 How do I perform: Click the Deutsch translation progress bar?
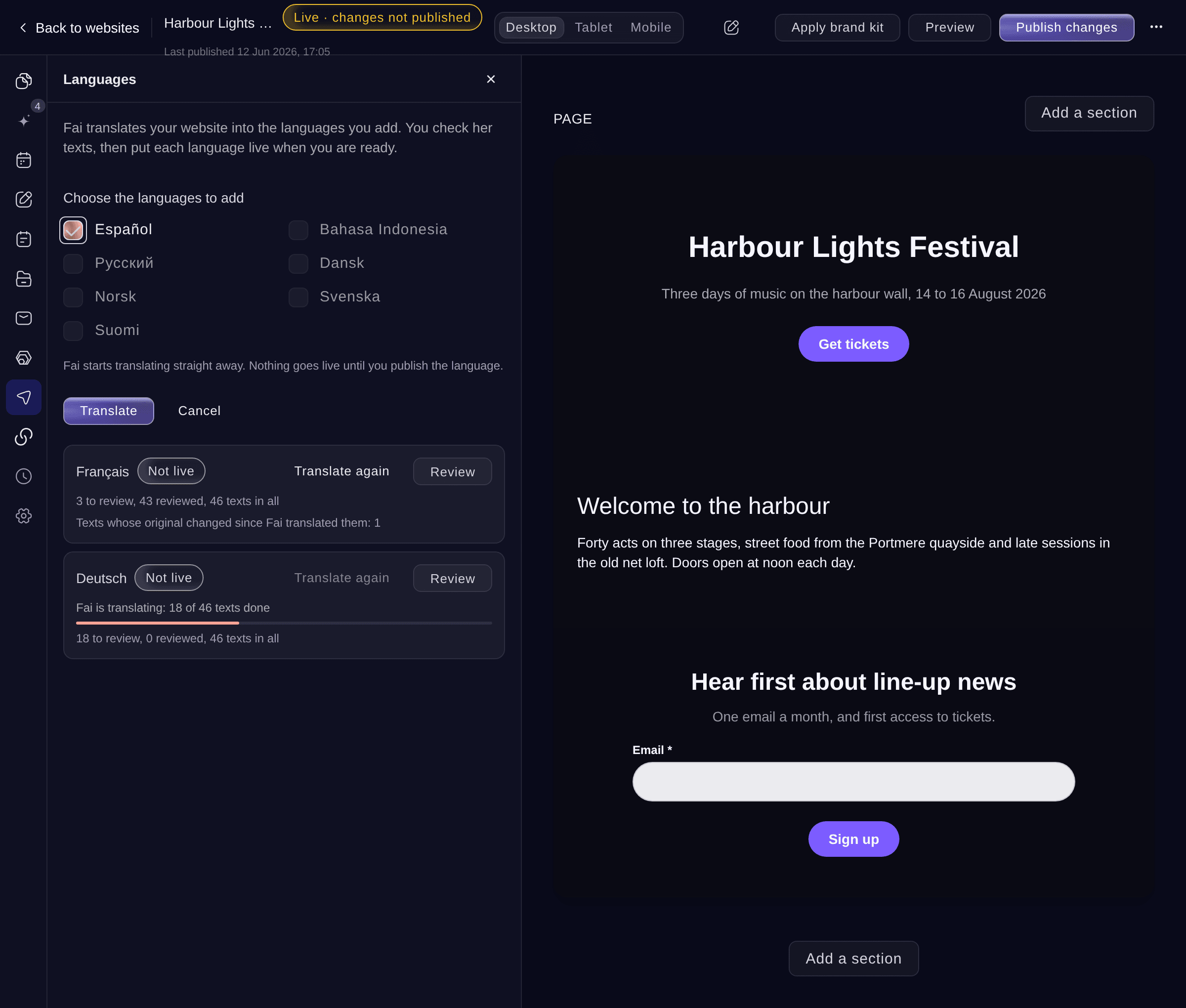284,623
